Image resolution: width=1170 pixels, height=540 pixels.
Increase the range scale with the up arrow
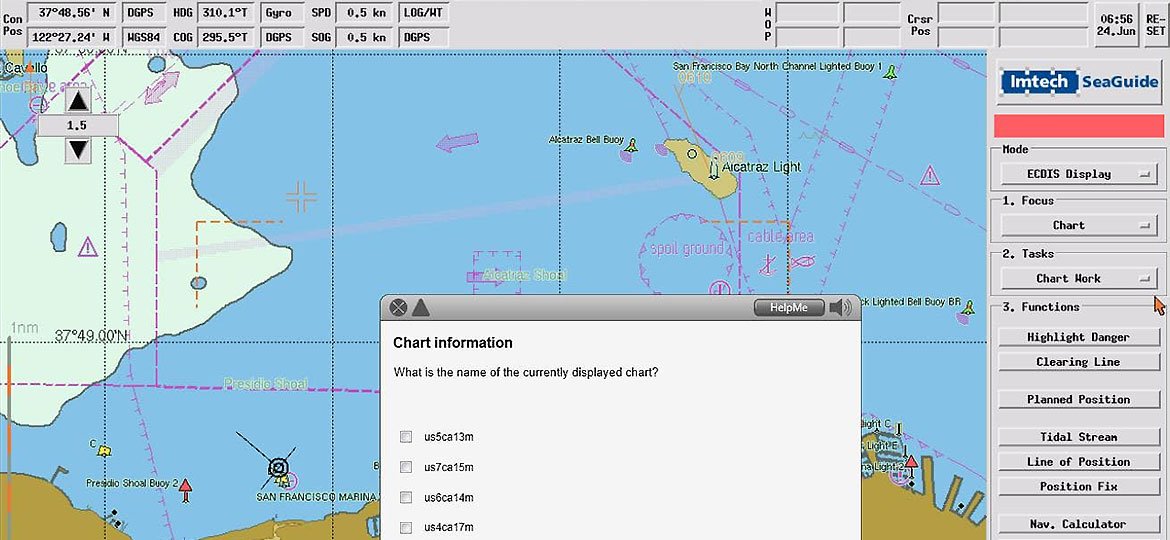click(78, 100)
